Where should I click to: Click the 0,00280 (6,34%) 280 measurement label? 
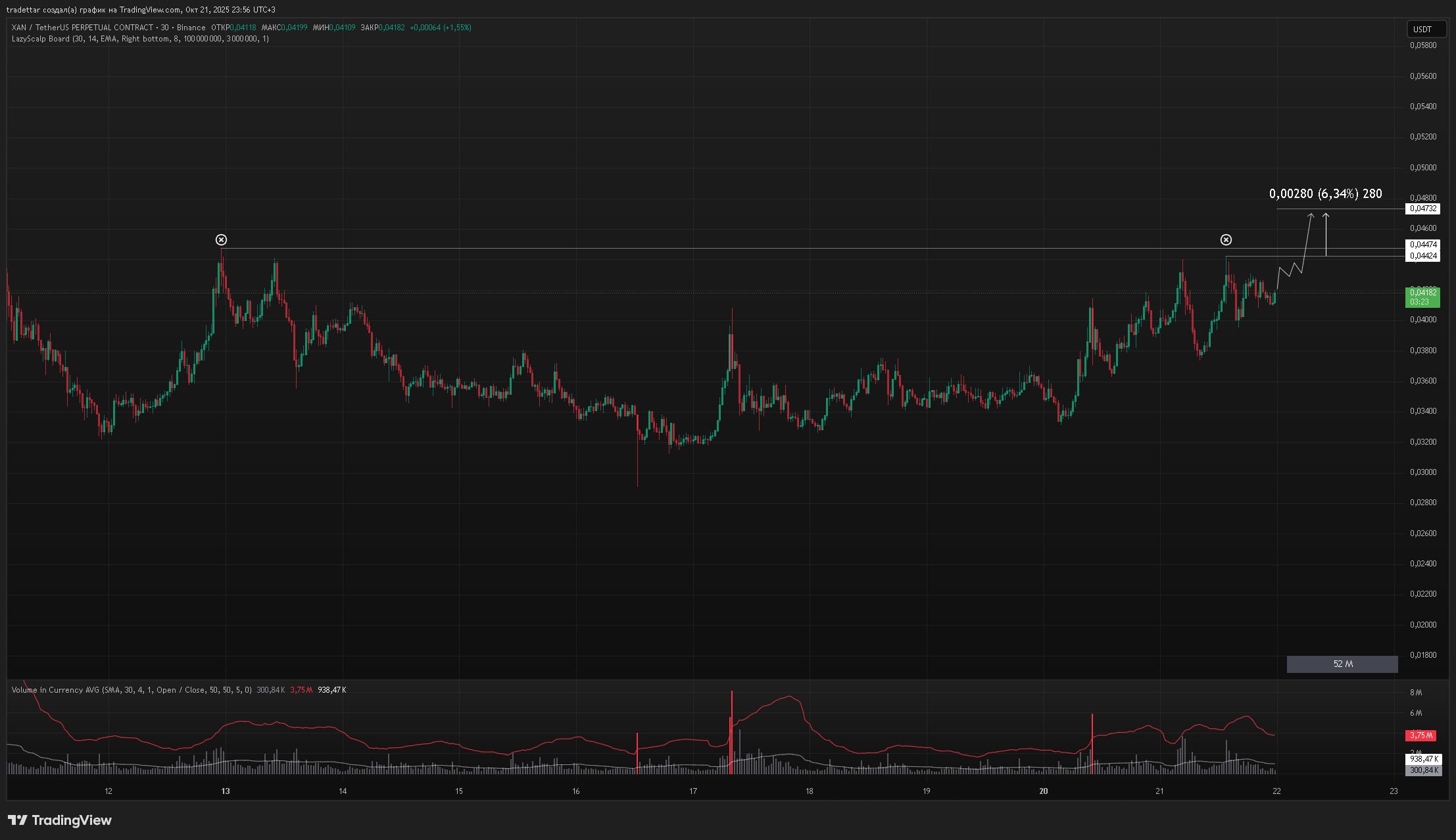pos(1325,193)
